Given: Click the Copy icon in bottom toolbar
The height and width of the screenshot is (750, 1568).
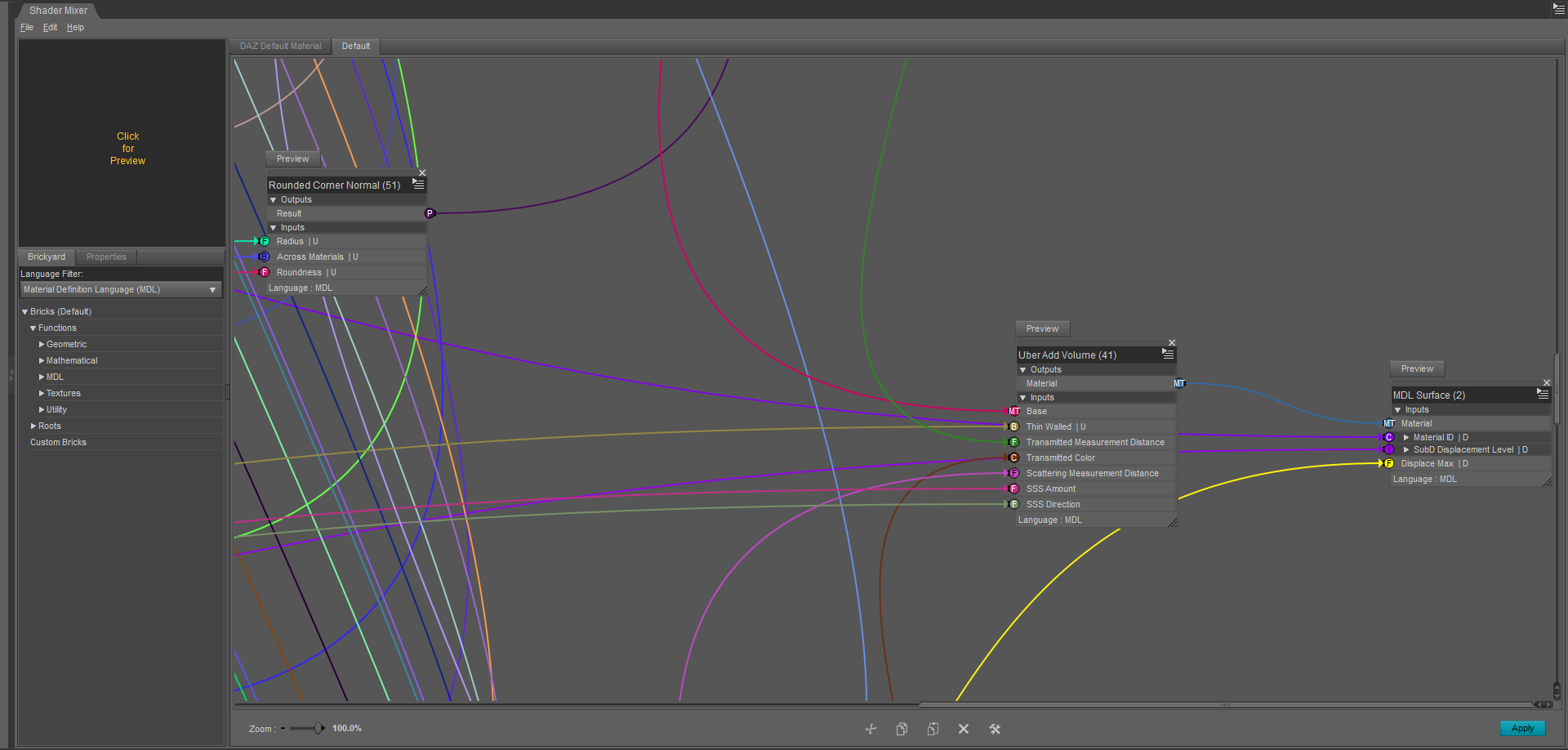Looking at the screenshot, I should 902,729.
